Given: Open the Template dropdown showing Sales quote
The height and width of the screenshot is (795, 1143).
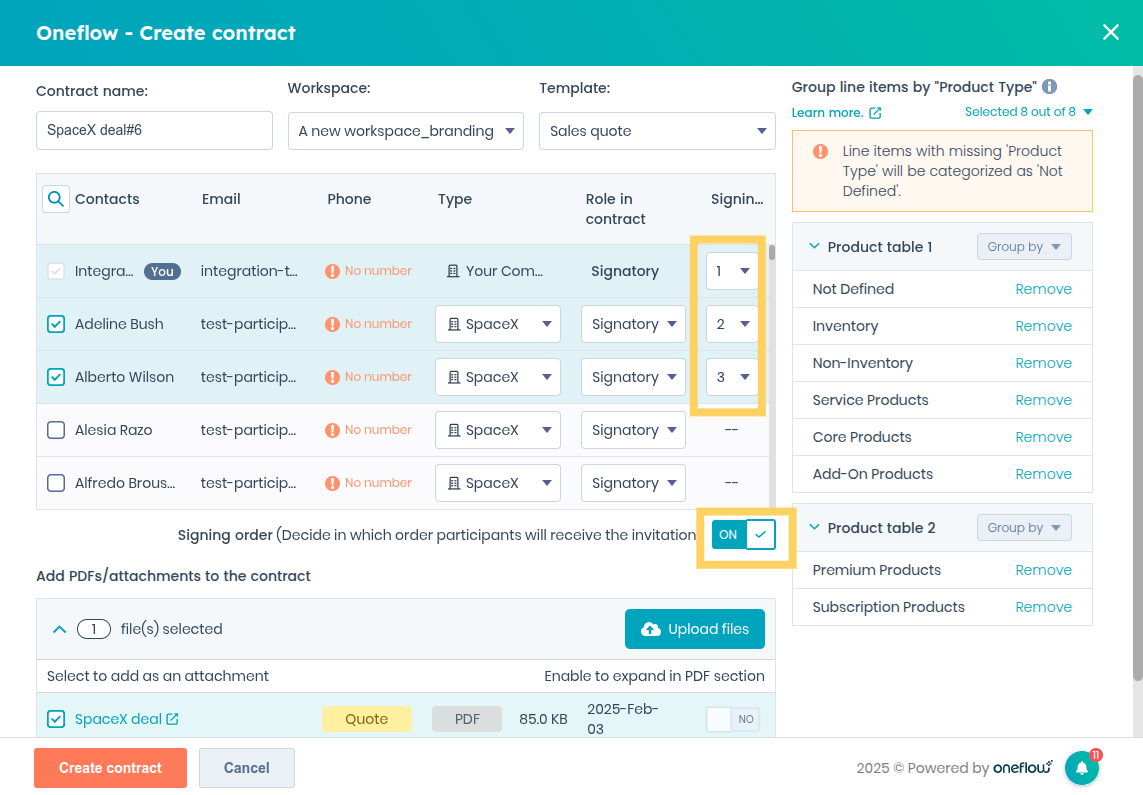Looking at the screenshot, I should (x=657, y=131).
